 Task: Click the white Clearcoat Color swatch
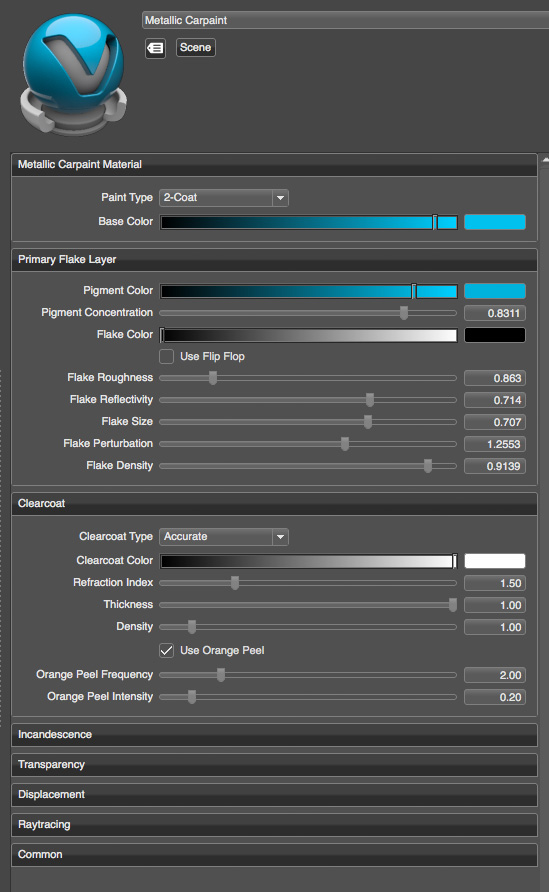(x=495, y=561)
